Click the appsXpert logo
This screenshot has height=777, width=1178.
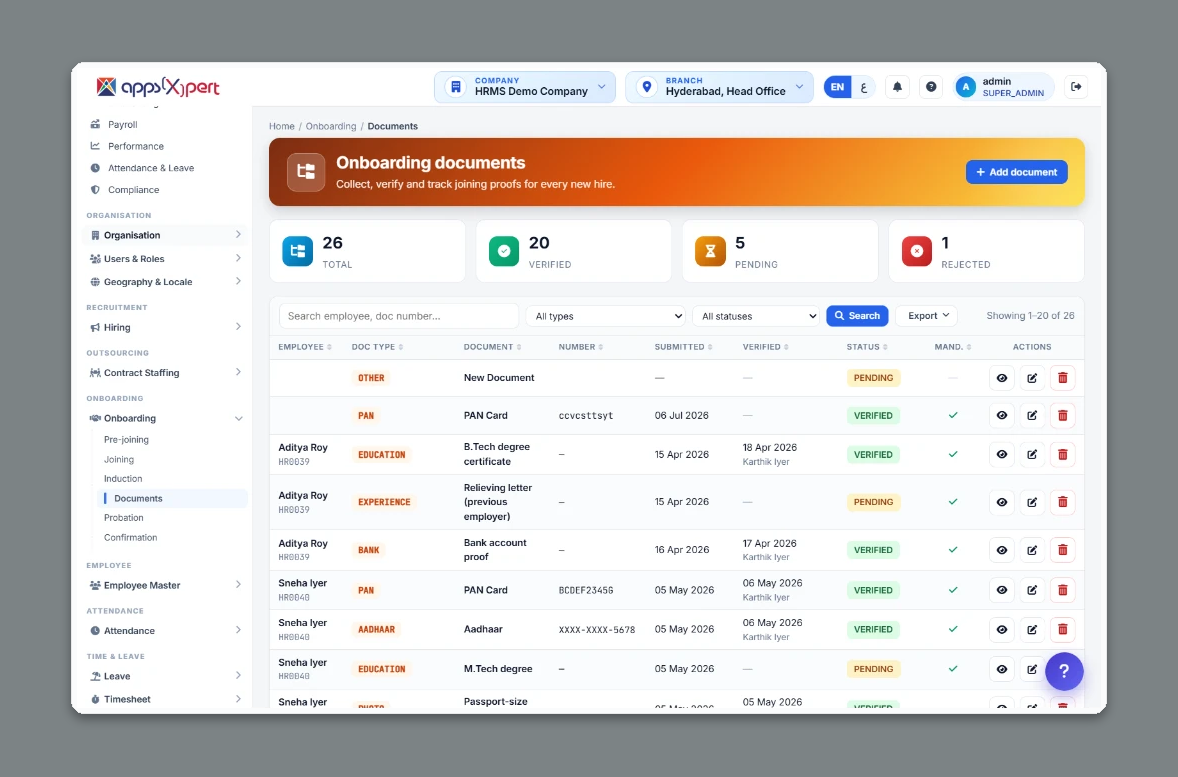(x=158, y=87)
